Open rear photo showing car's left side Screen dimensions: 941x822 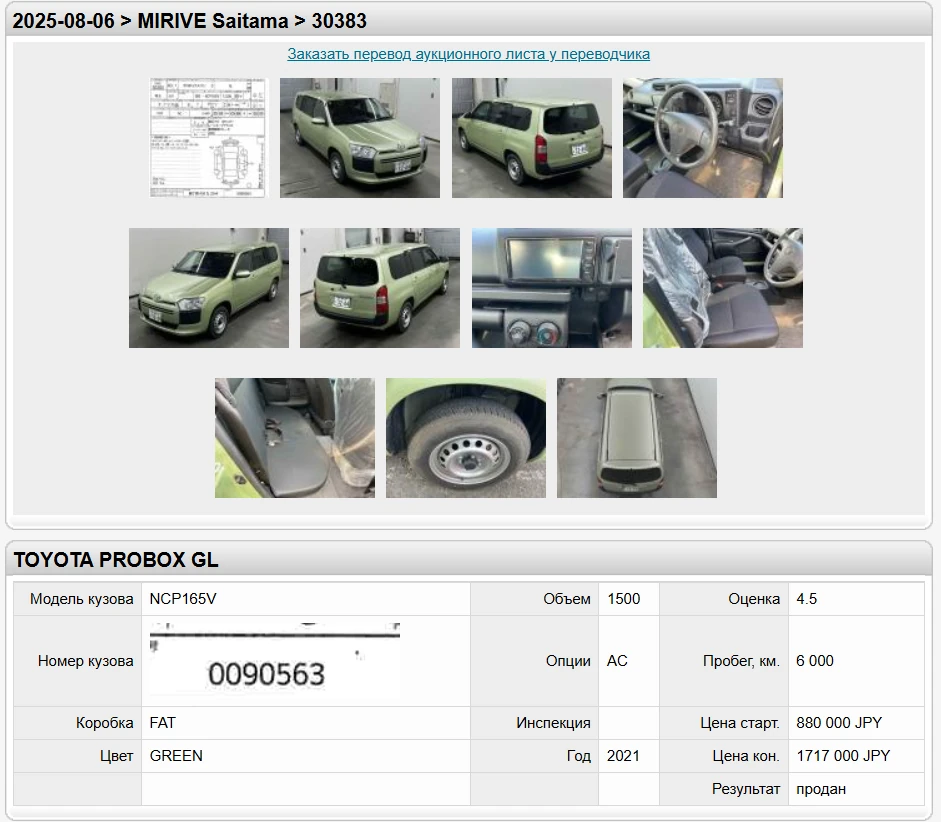[x=531, y=138]
